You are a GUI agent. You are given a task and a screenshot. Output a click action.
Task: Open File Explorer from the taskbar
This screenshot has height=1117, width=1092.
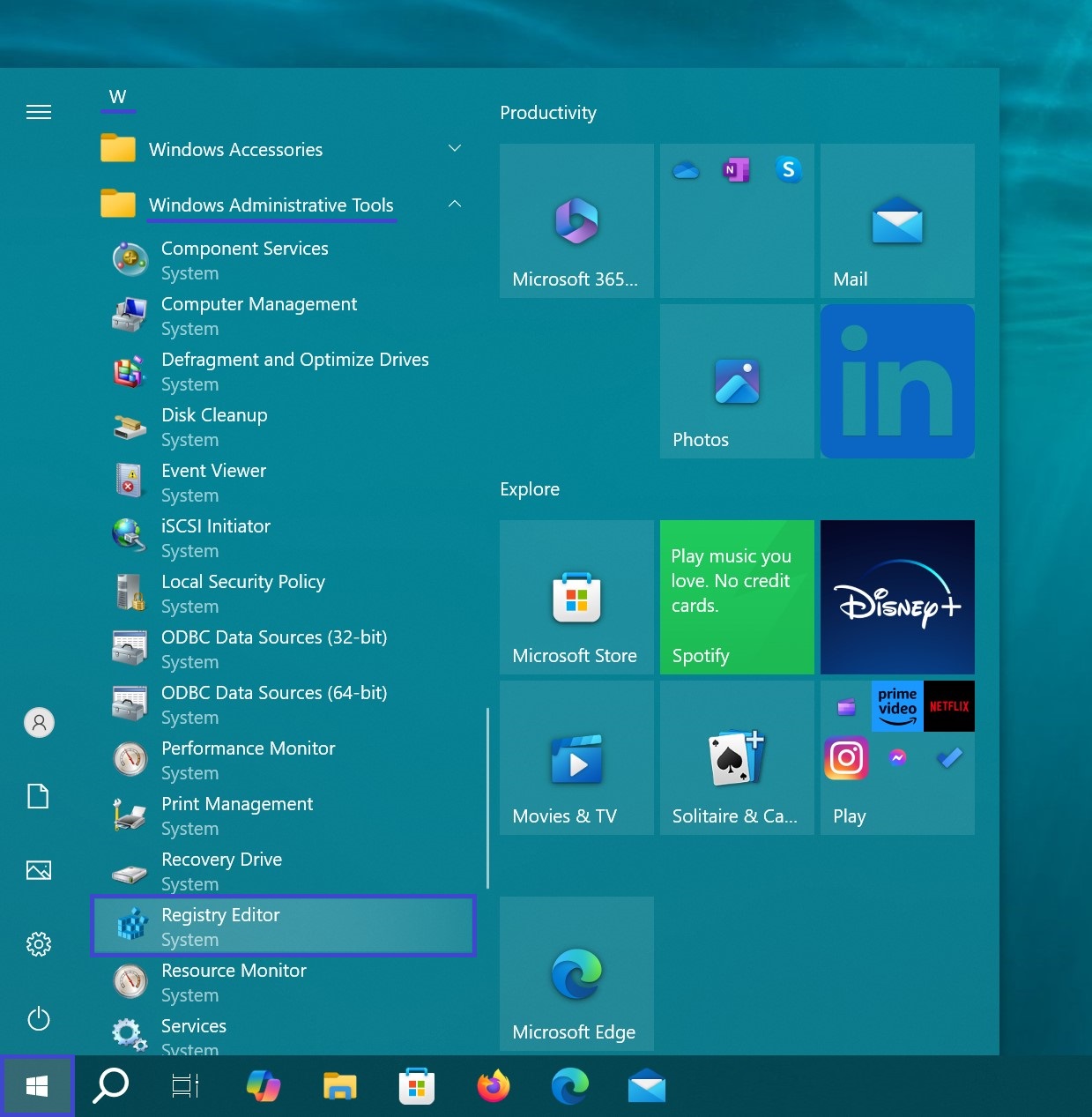point(340,1086)
